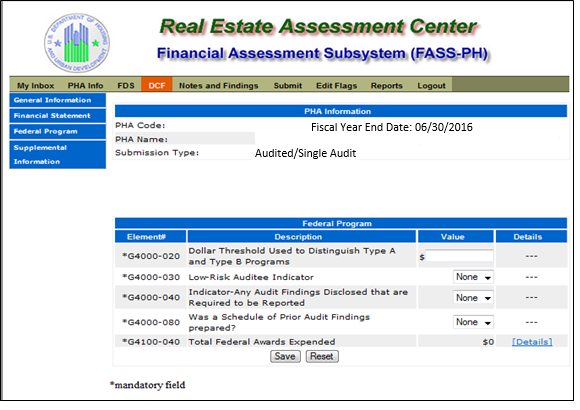Click the Submission Type label
Image resolution: width=580 pixels, height=410 pixels.
coord(157,153)
